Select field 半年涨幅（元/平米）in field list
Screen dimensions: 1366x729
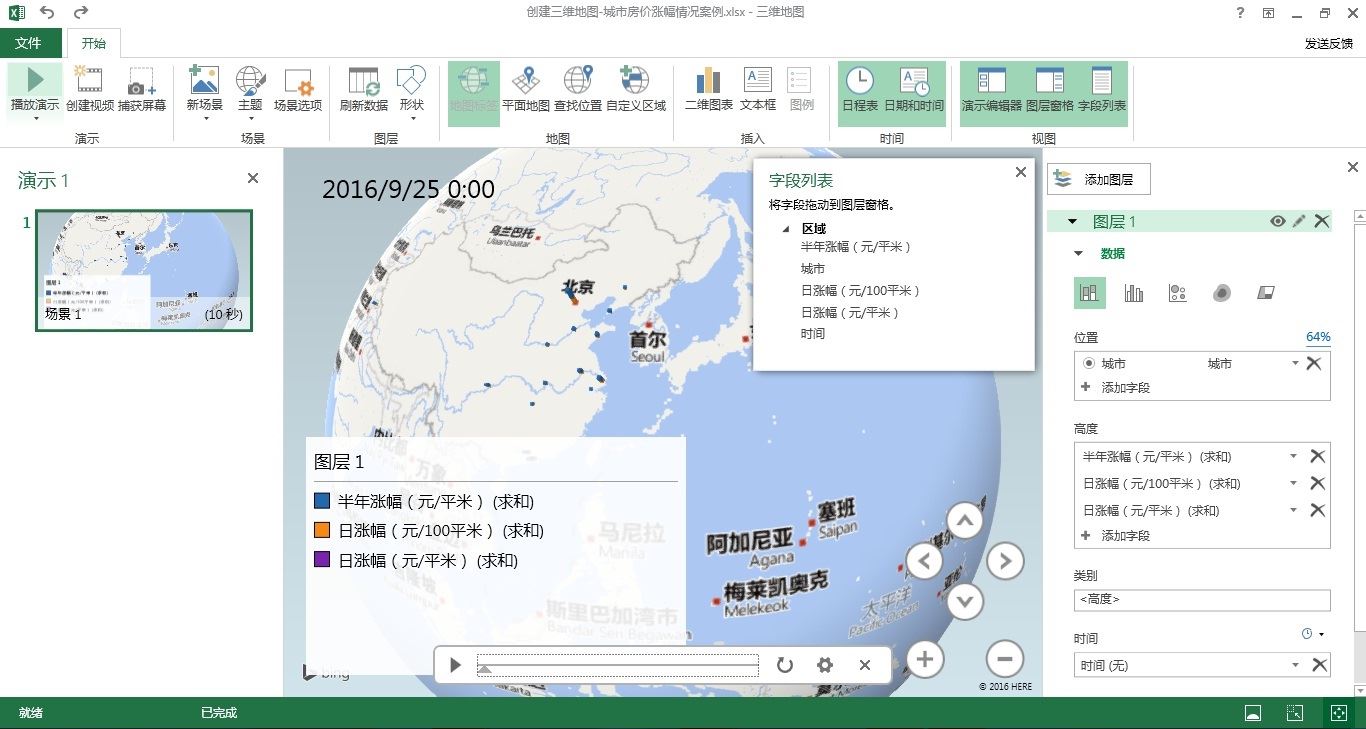pyautogui.click(x=856, y=247)
